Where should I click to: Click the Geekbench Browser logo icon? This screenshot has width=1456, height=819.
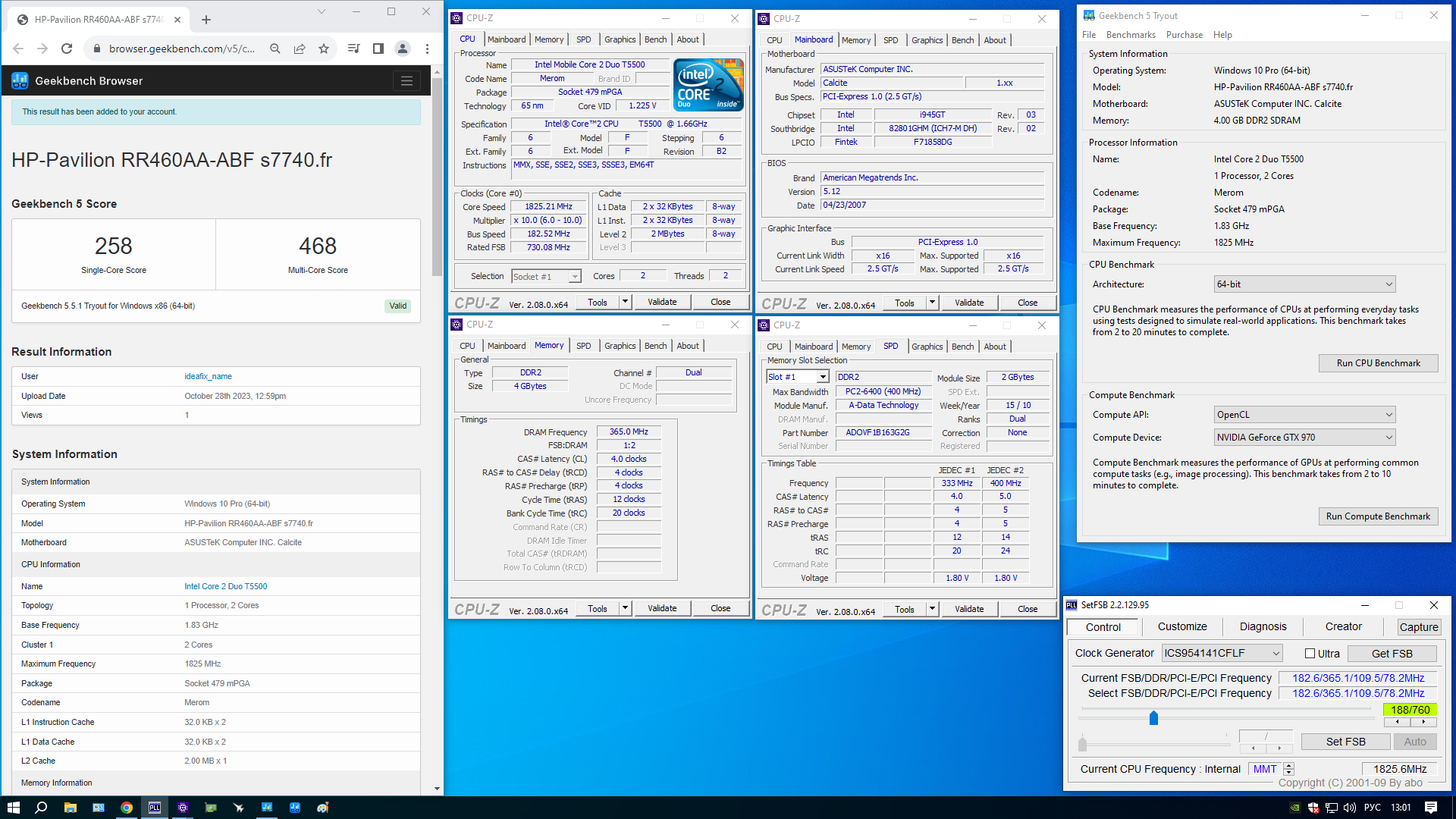(20, 81)
